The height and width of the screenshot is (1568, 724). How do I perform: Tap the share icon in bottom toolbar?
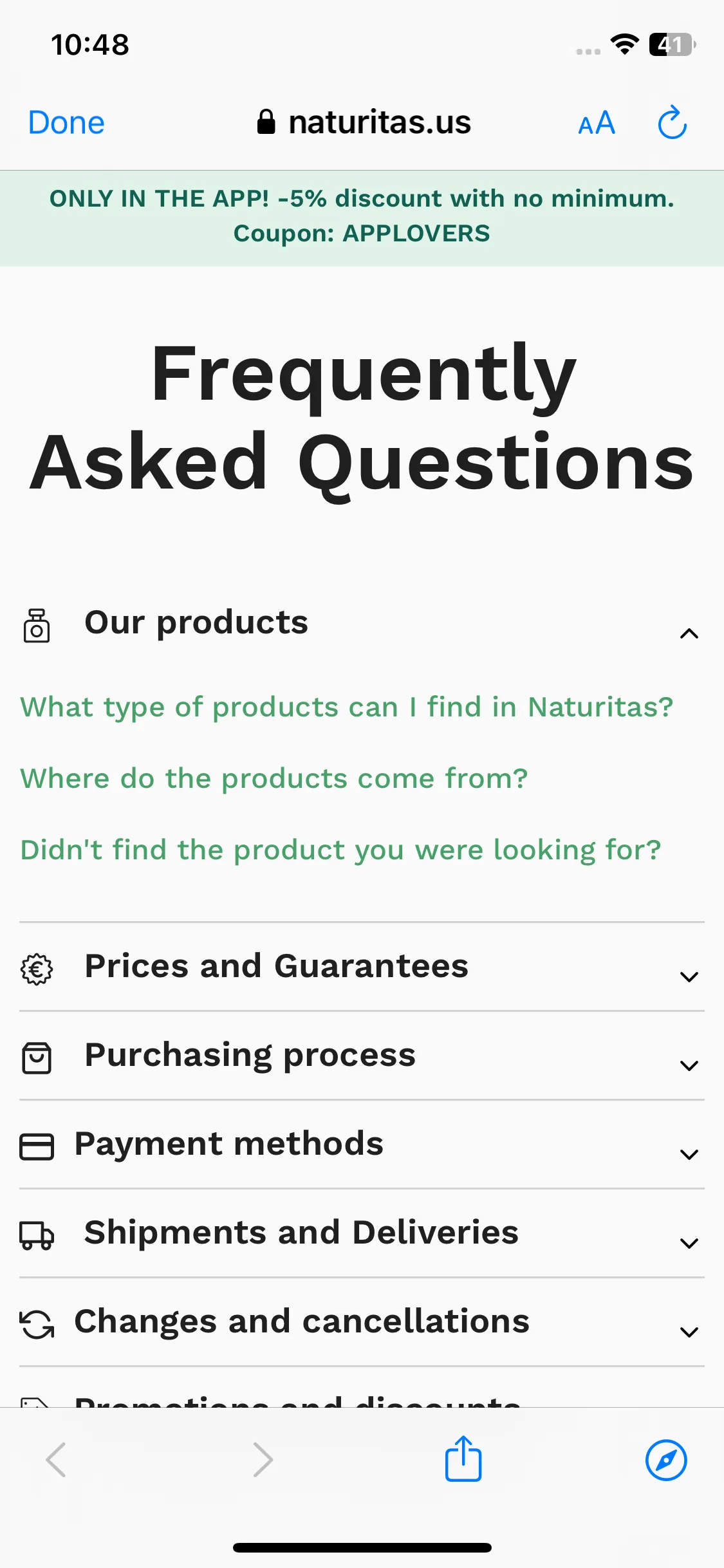point(463,1459)
